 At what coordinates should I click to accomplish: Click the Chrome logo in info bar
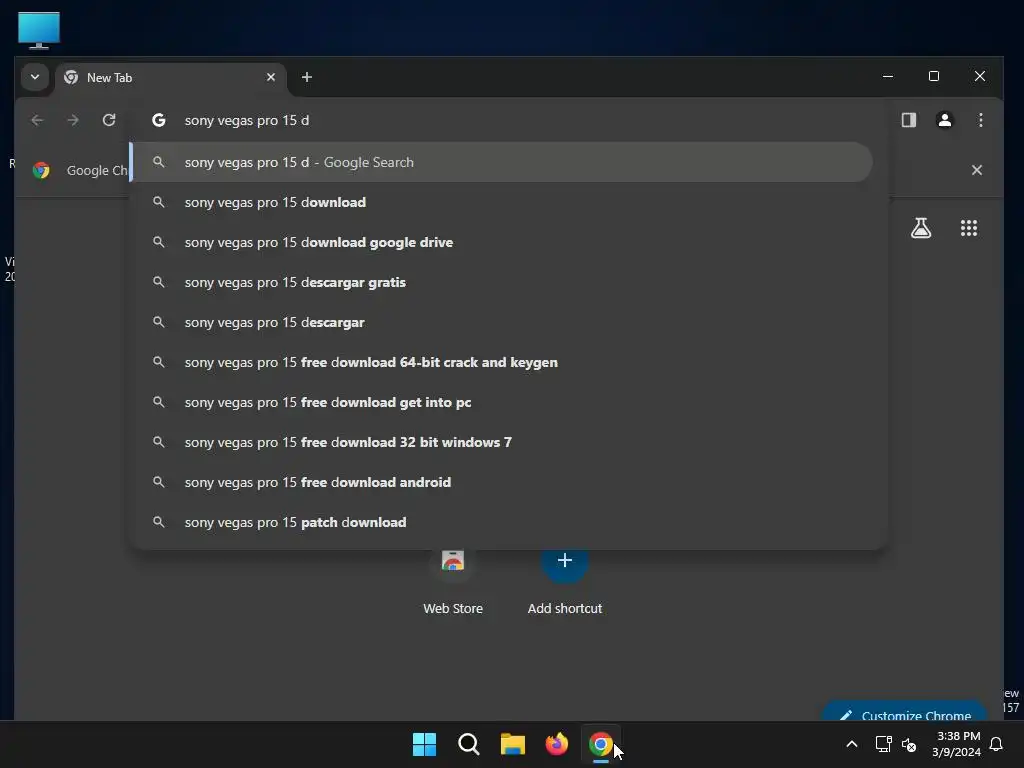pos(41,170)
